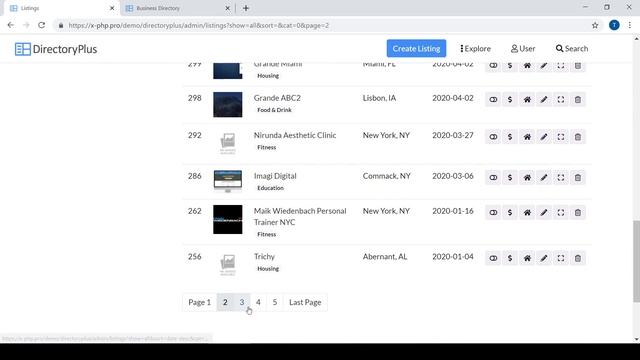Click the Education category tag
640x360 pixels.
click(x=270, y=188)
